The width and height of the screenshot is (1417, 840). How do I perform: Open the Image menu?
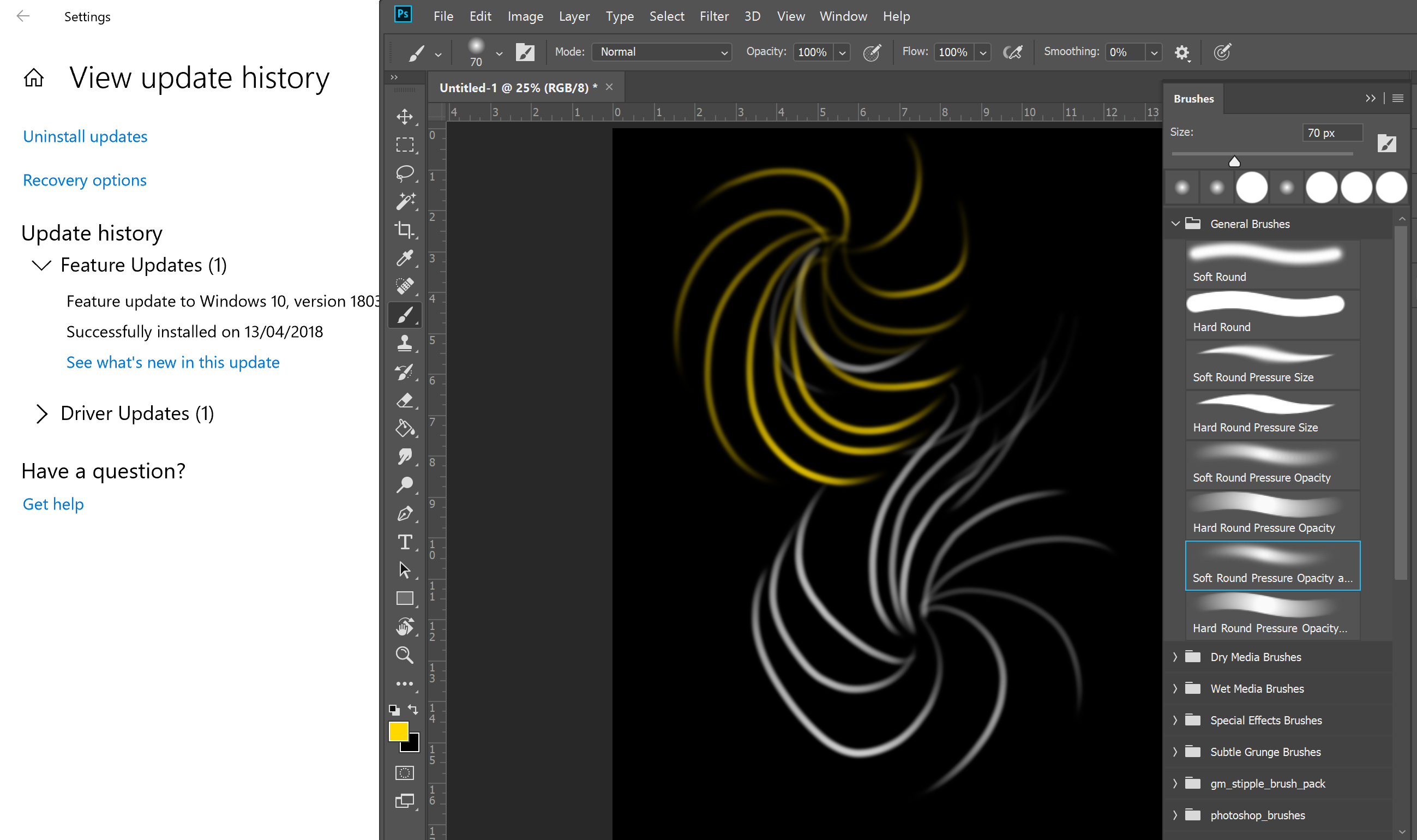click(525, 16)
